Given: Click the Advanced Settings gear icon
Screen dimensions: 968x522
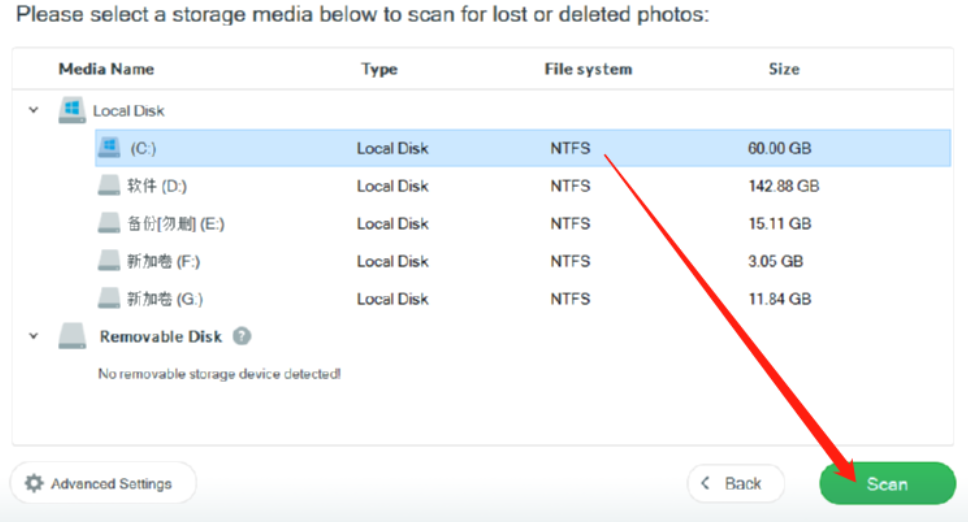Looking at the screenshot, I should (34, 483).
